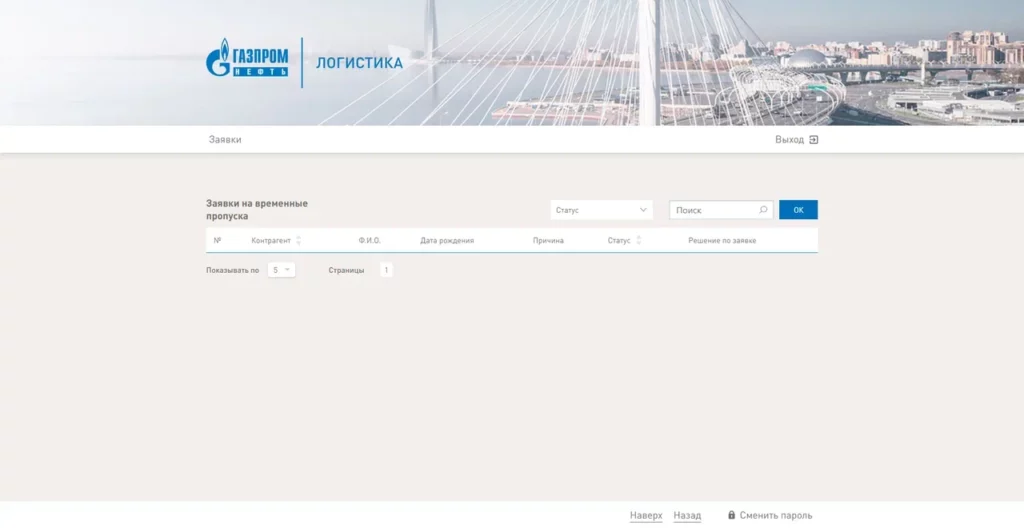This screenshot has height=529, width=1024.
Task: Click the Причина column header
Action: [x=548, y=240]
